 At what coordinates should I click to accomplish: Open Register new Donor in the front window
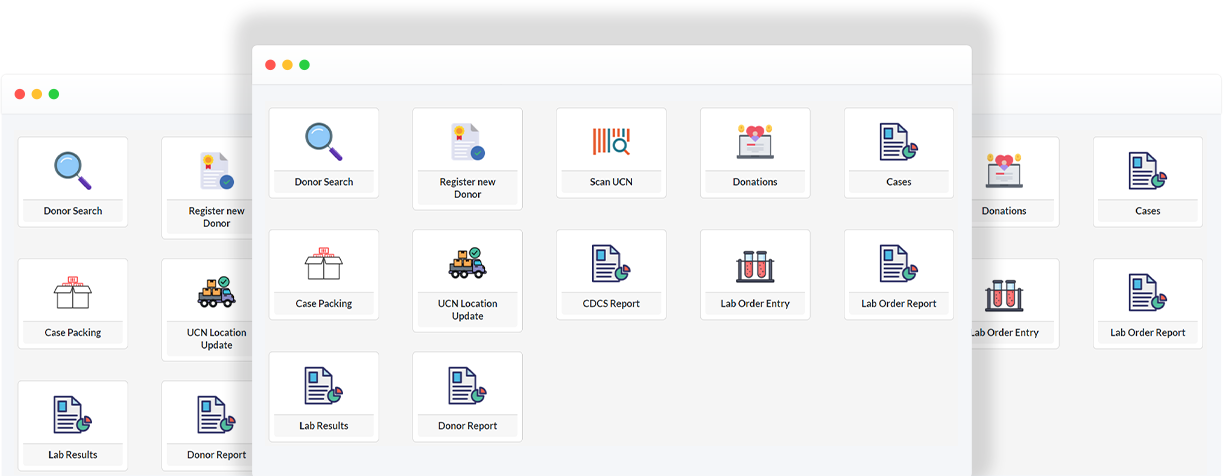467,142
